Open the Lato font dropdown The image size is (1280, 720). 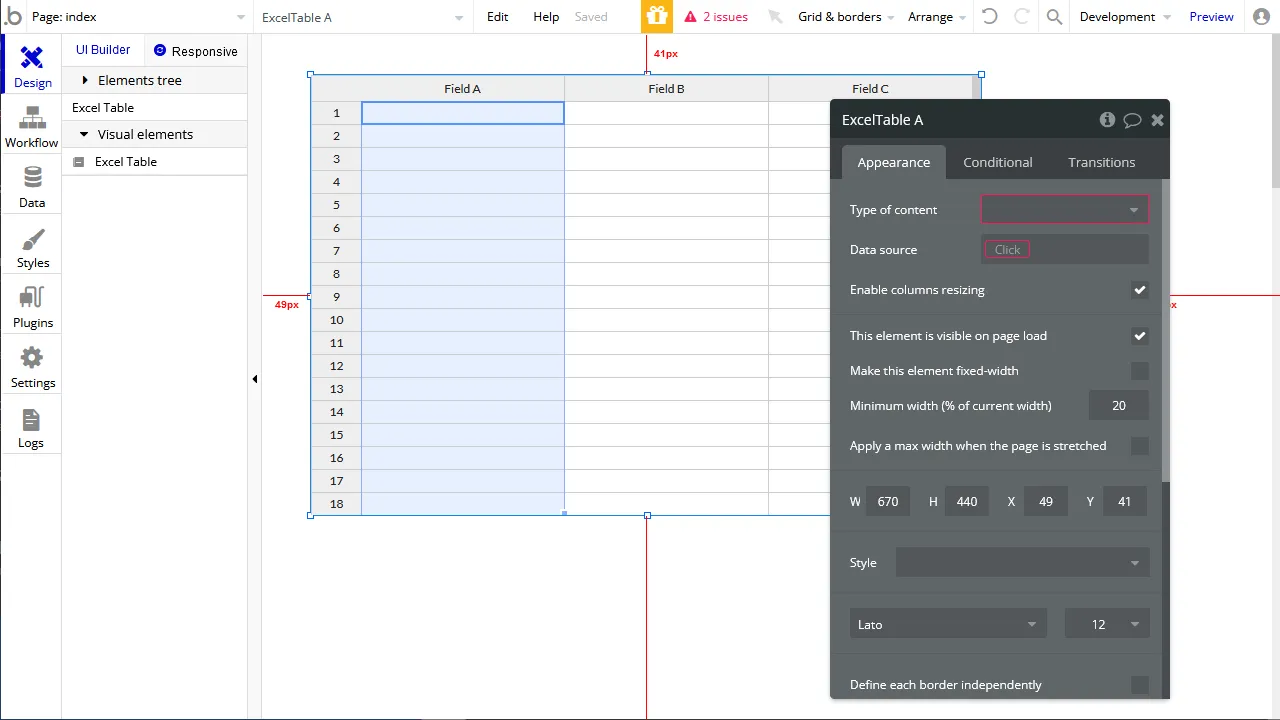946,623
